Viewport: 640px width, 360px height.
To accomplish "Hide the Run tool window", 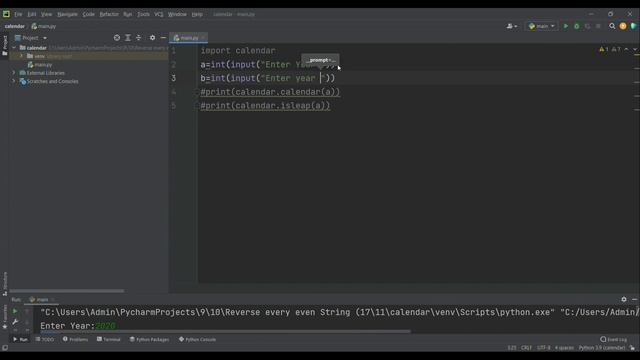I will (635, 299).
